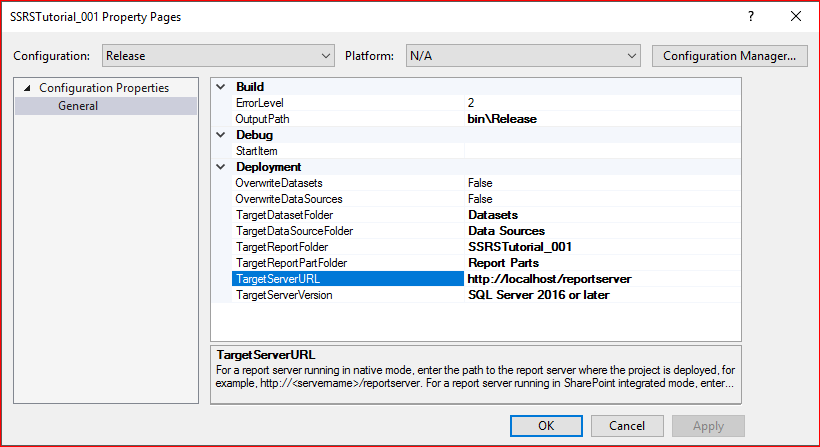The image size is (820, 447).
Task: Click the TargetDatasetFolder value Datasets
Action: click(493, 215)
